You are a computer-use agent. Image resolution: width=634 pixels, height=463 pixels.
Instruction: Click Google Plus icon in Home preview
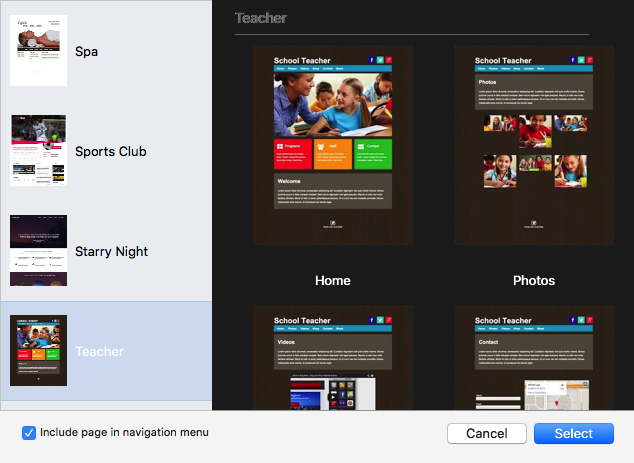pyautogui.click(x=389, y=60)
